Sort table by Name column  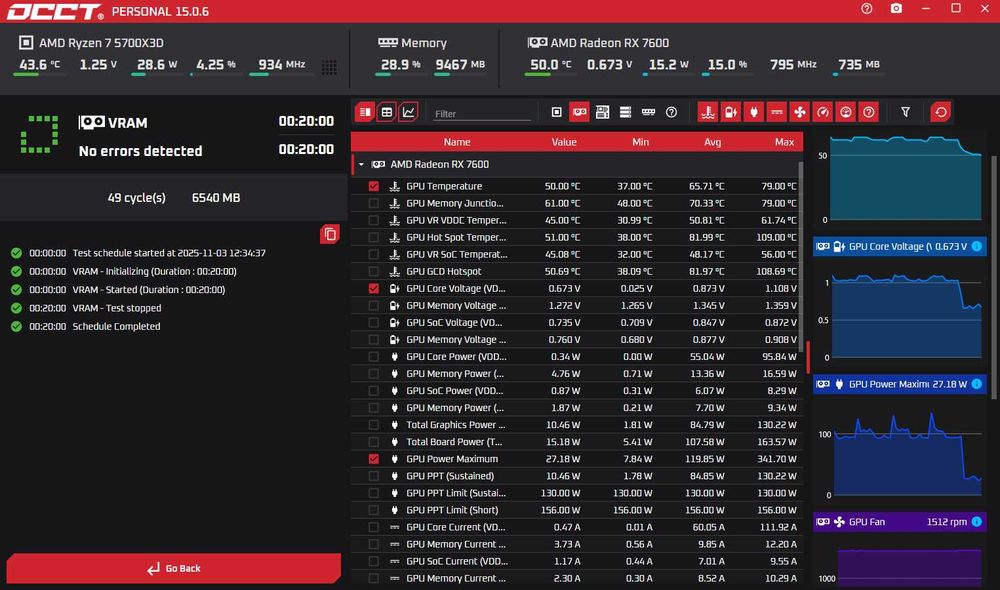pos(457,142)
